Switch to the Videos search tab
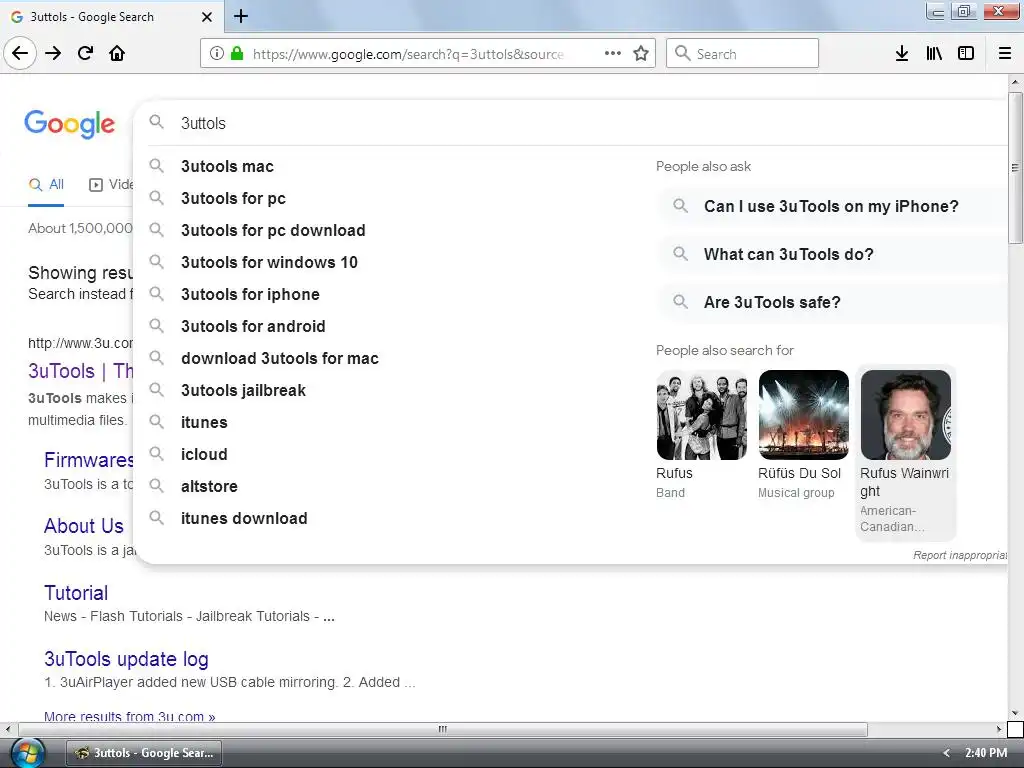This screenshot has width=1024, height=768. coord(111,185)
